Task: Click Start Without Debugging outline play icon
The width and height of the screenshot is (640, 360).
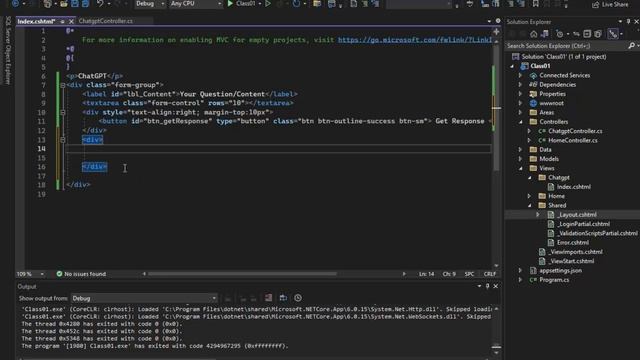Action: pyautogui.click(x=268, y=4)
